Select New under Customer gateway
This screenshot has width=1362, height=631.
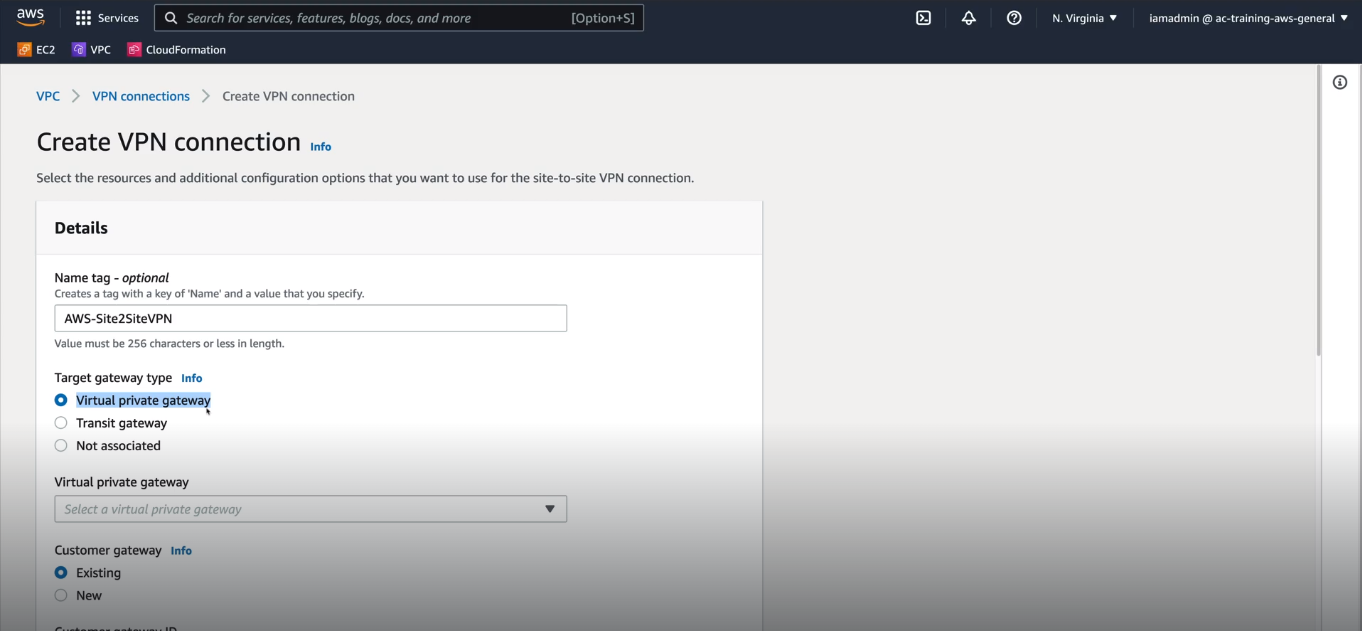pos(61,594)
